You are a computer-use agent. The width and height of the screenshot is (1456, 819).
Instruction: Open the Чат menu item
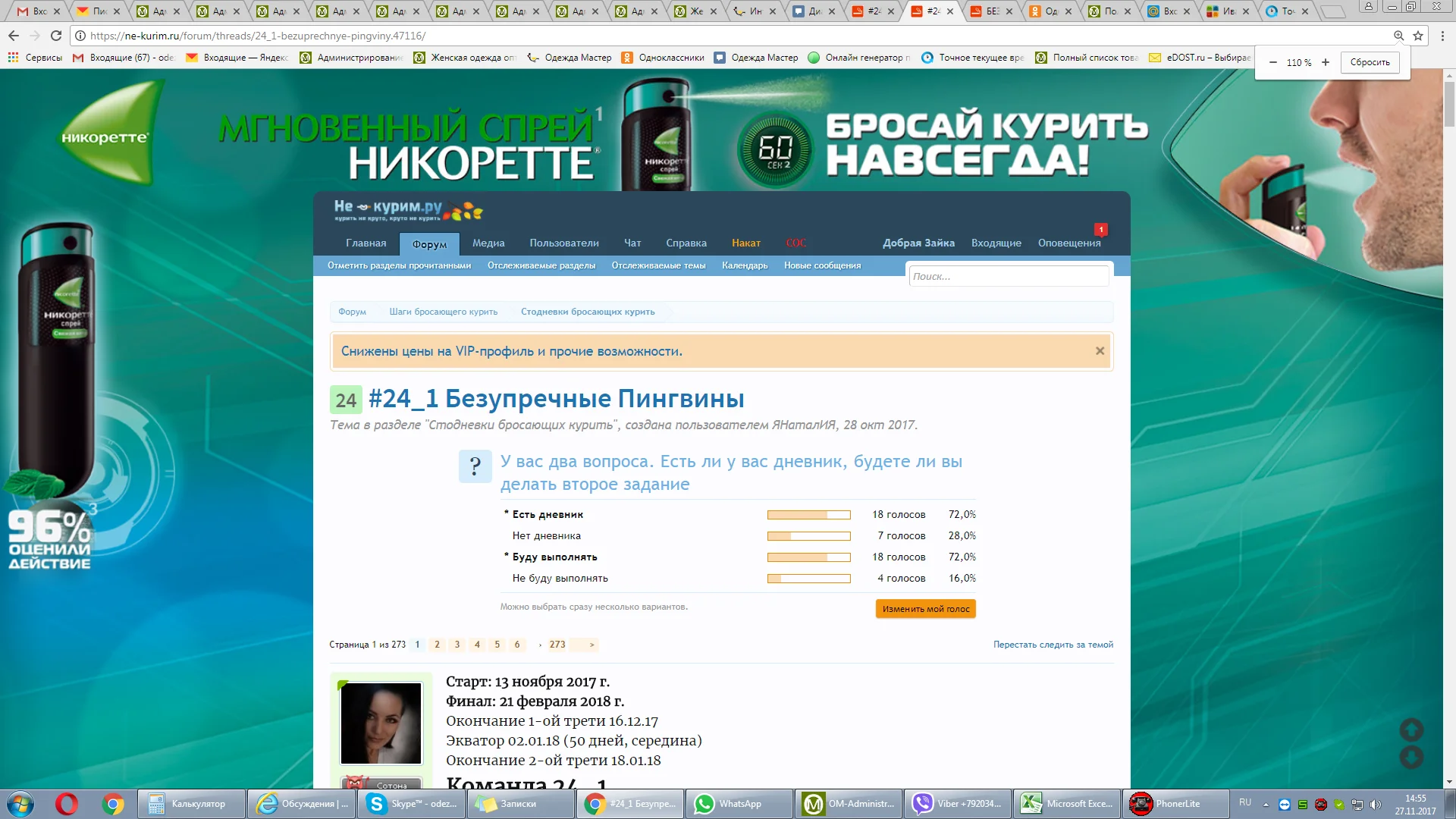coord(632,243)
